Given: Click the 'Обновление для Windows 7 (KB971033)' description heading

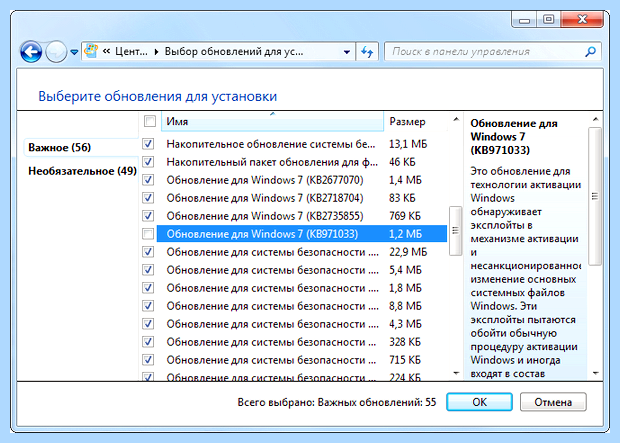Looking at the screenshot, I should tap(514, 137).
